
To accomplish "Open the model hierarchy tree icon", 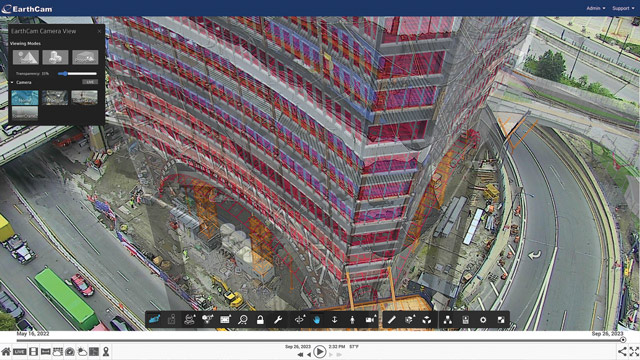I will [448, 320].
